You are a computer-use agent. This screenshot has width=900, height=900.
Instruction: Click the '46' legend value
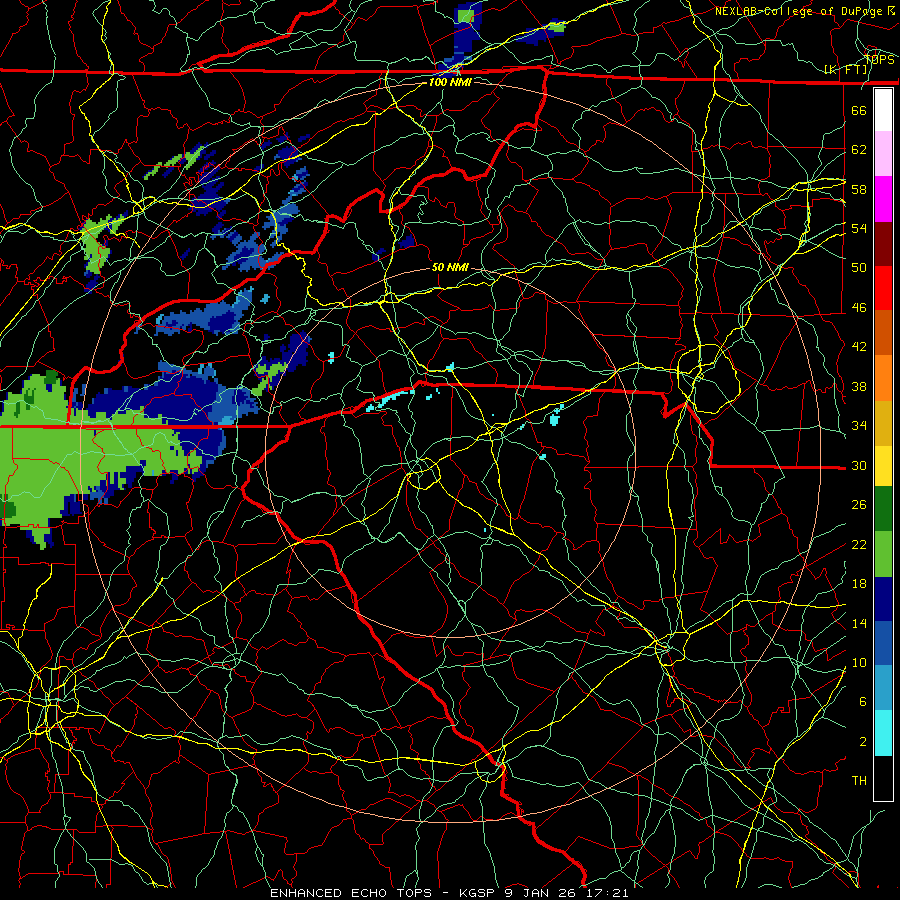(859, 308)
